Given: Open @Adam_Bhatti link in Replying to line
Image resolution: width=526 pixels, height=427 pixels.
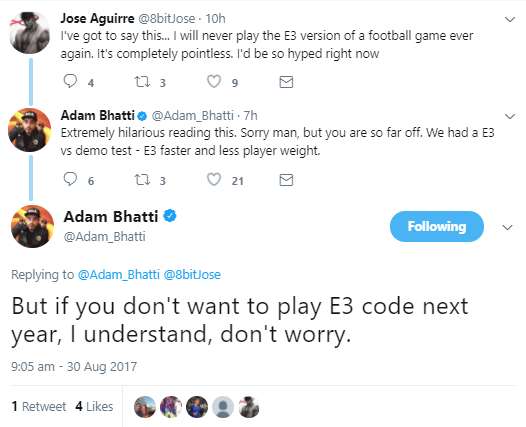Looking at the screenshot, I should click(x=119, y=275).
